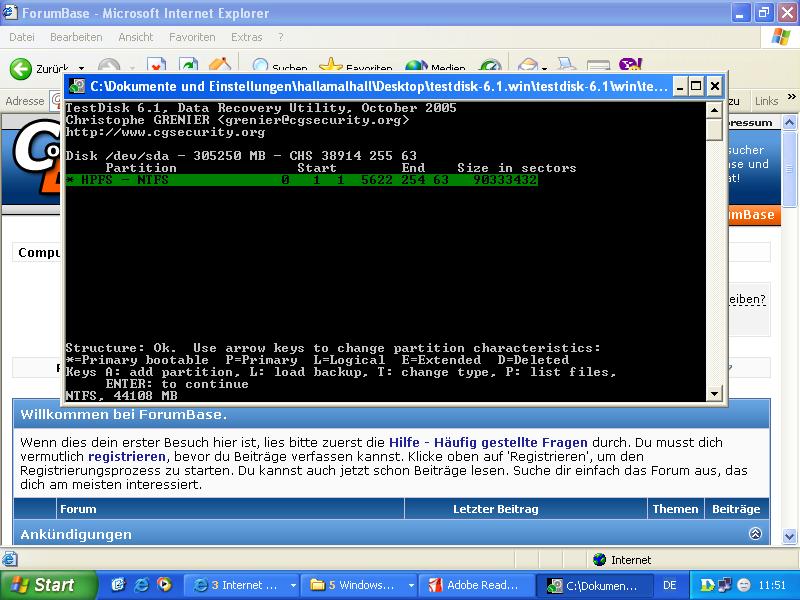The height and width of the screenshot is (600, 800).
Task: Open the Windows Start menu
Action: (48, 585)
